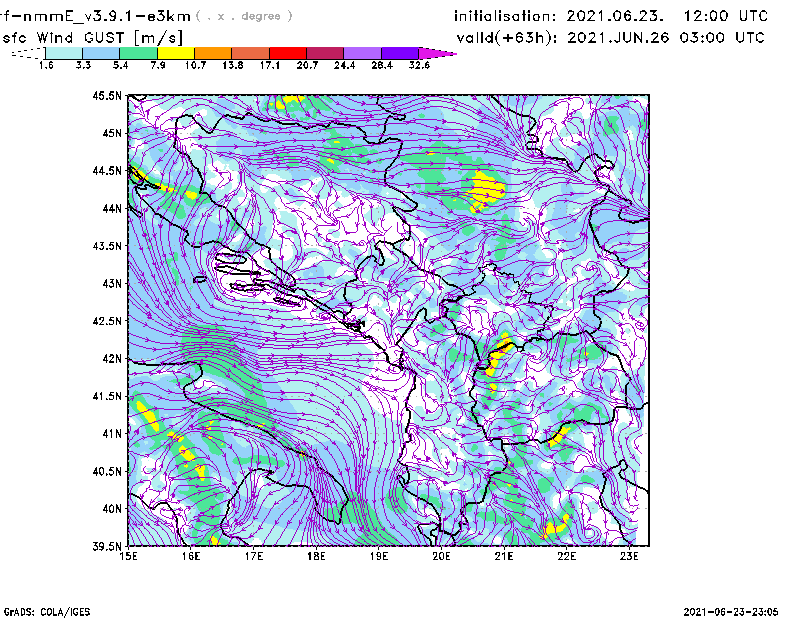
Task: Click the 44.5N latitude label
Action: pos(107,171)
